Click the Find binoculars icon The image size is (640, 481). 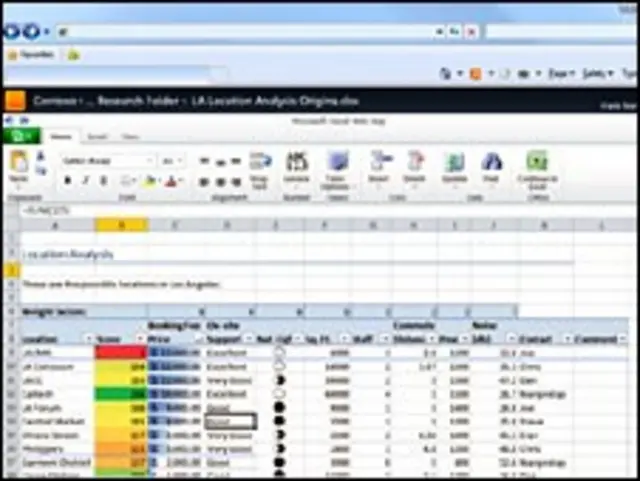pyautogui.click(x=491, y=162)
